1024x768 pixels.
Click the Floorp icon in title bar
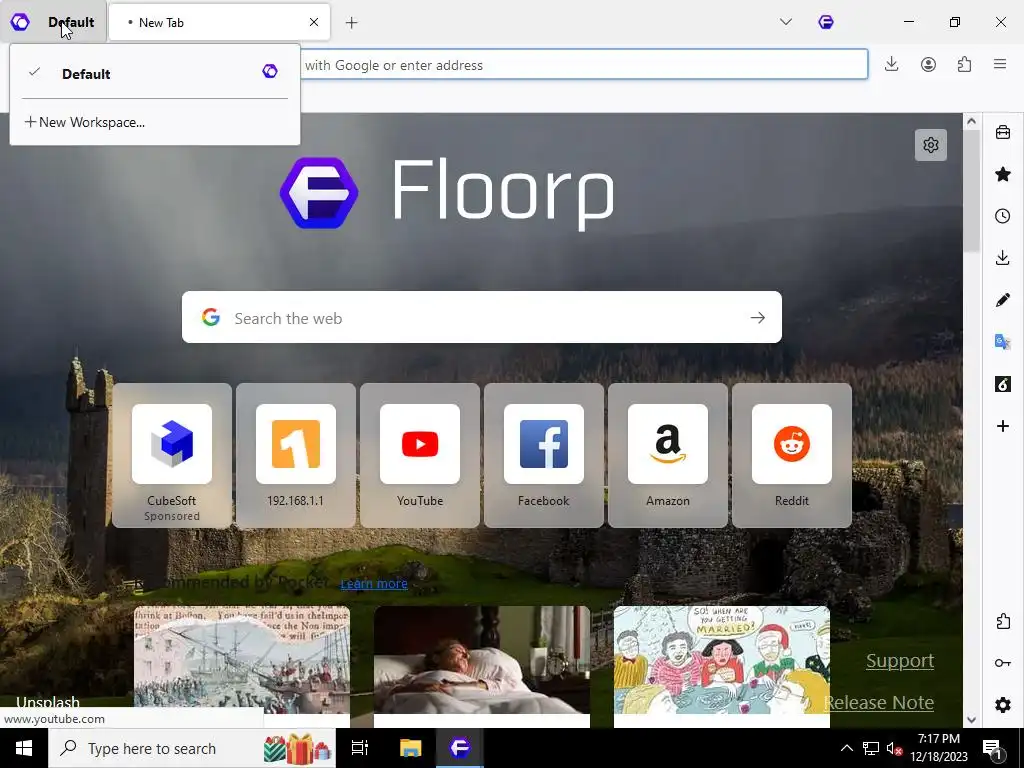click(825, 22)
